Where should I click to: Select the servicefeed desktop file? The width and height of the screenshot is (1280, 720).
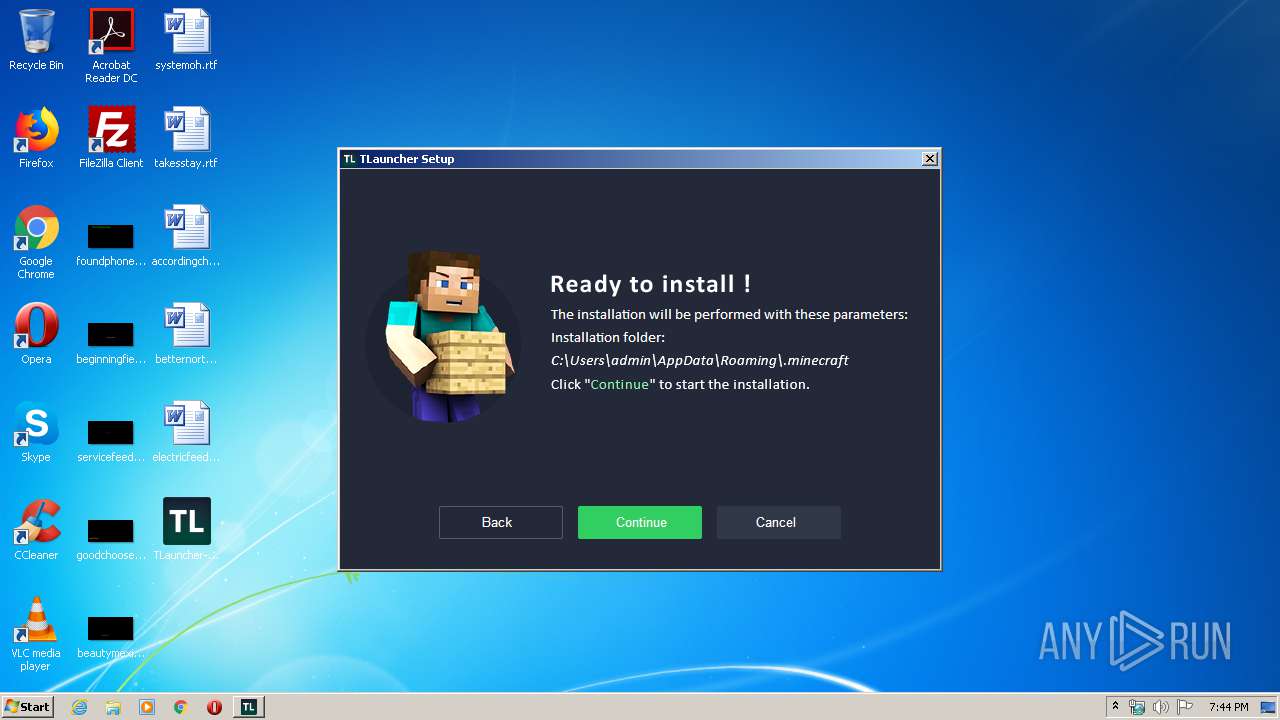(x=111, y=440)
